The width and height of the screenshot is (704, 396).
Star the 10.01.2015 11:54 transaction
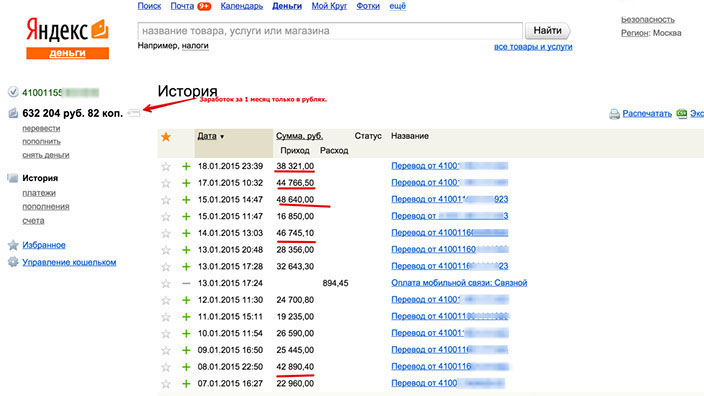166,334
